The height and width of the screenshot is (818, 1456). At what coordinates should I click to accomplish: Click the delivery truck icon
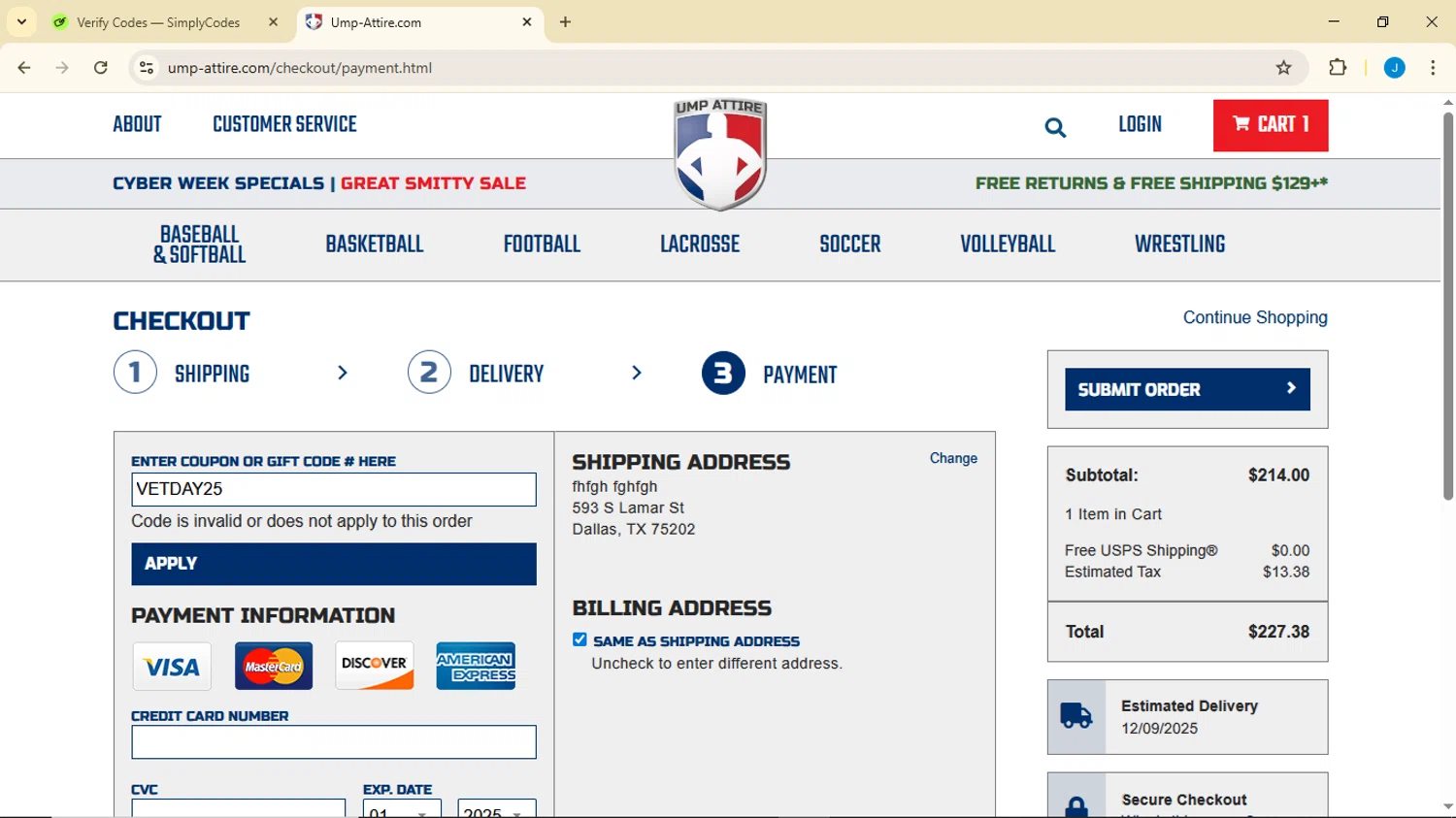click(x=1076, y=716)
